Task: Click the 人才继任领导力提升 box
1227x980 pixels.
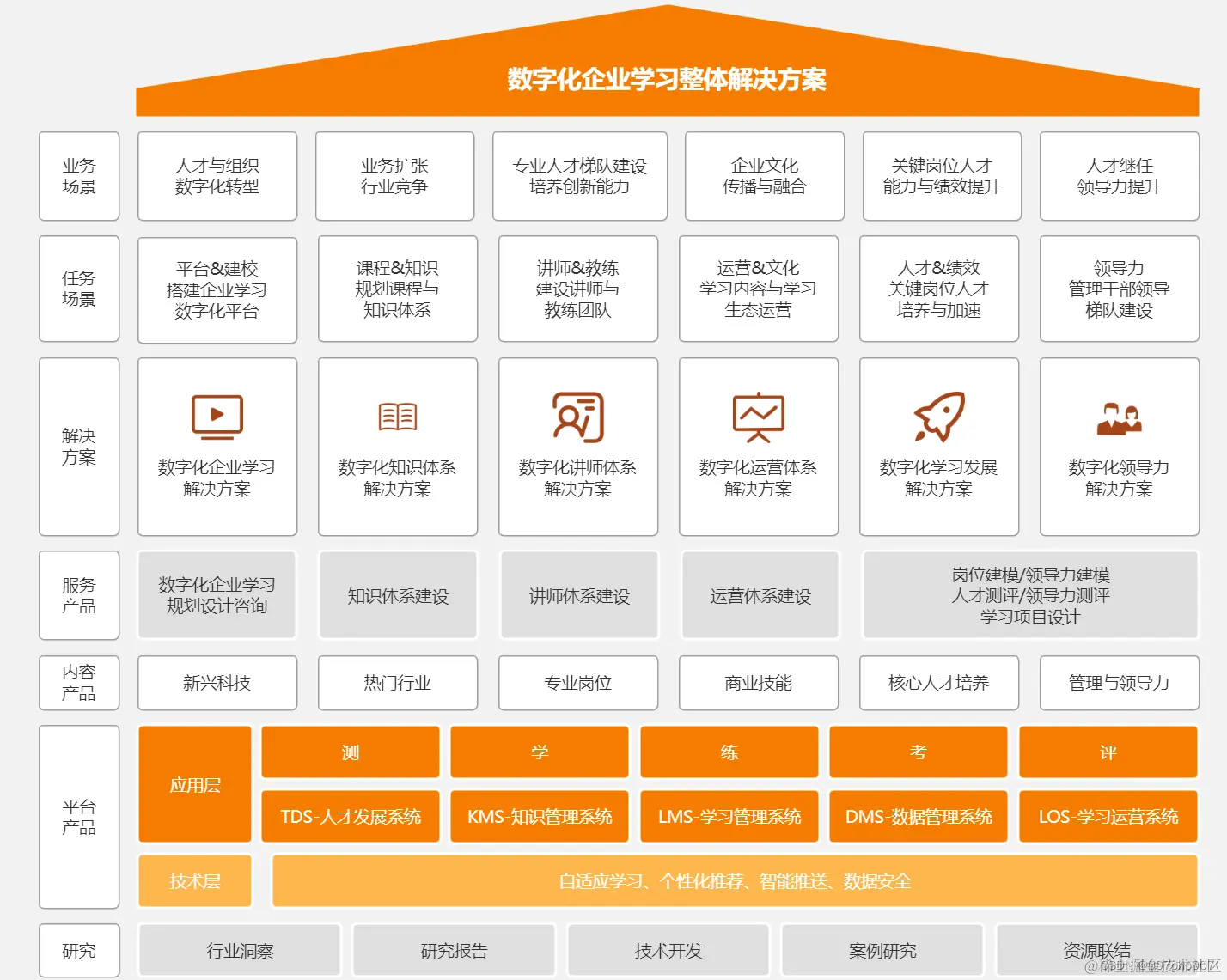Action: pos(1120,176)
